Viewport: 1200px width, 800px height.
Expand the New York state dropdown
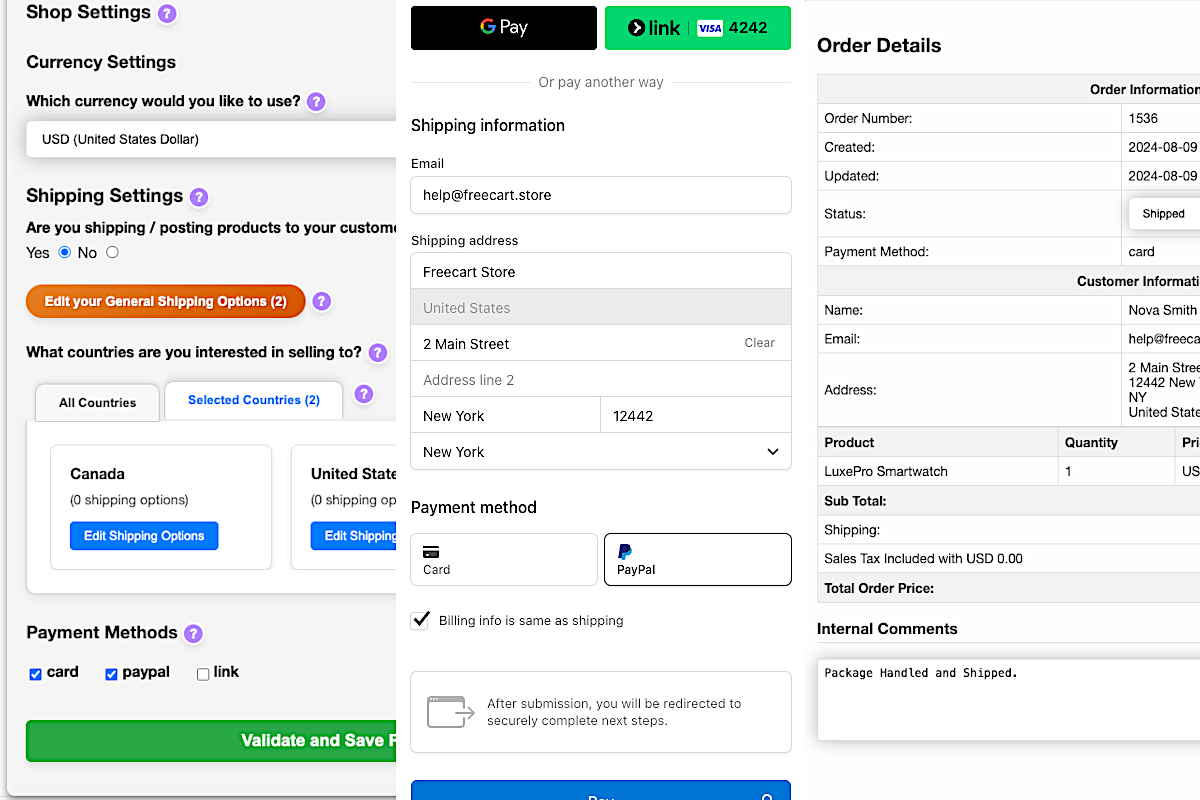pos(600,452)
